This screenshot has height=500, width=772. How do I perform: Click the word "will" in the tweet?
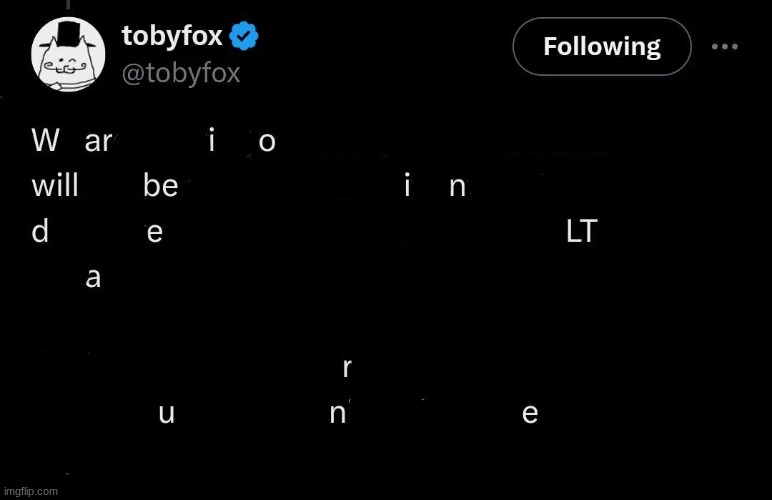click(54, 187)
